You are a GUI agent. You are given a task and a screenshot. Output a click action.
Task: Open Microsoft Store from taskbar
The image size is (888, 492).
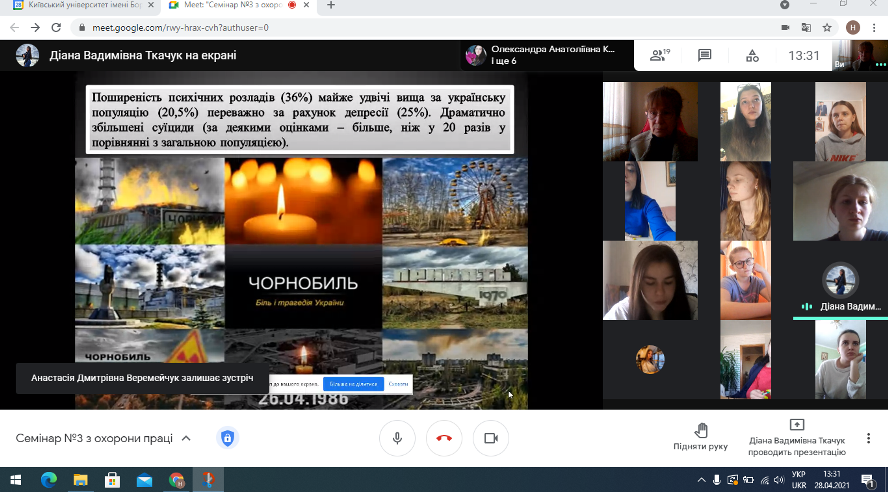(x=112, y=480)
